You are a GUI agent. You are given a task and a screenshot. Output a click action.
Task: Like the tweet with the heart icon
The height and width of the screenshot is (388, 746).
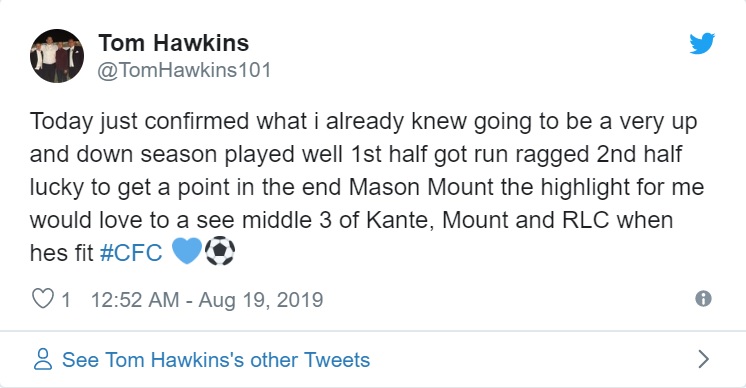[x=43, y=299]
